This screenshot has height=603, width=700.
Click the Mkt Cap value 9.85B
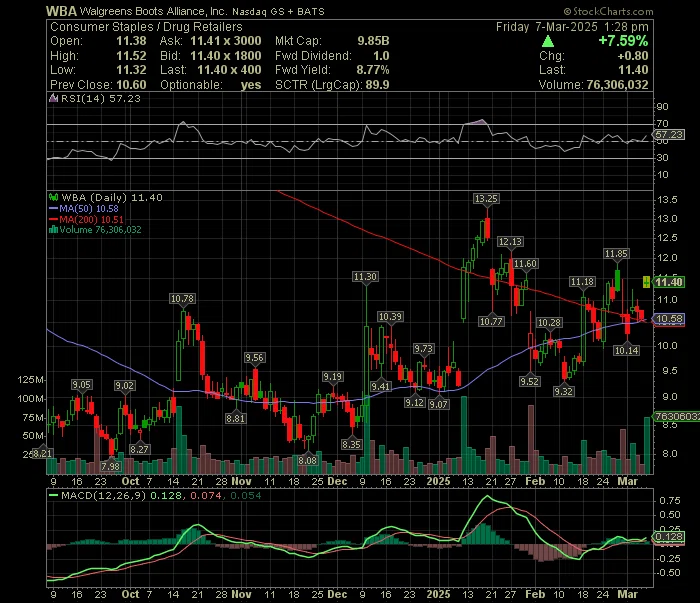click(x=373, y=41)
